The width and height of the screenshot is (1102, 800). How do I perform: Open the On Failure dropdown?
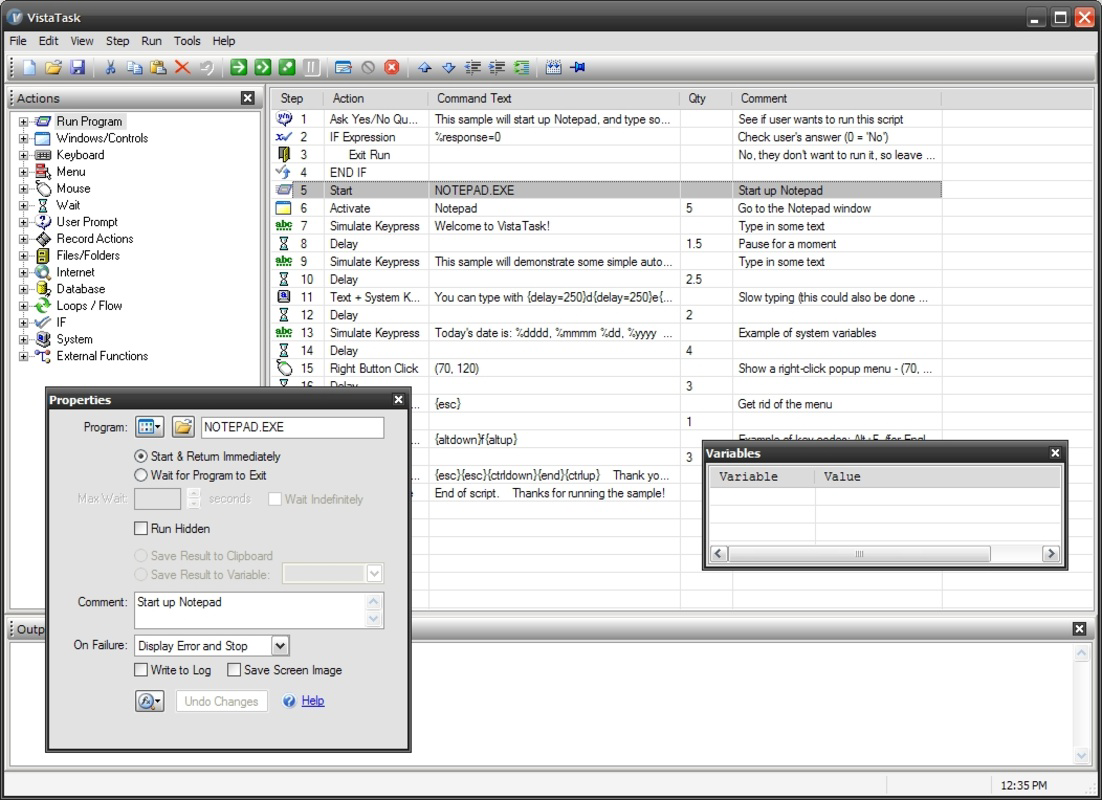coord(280,645)
